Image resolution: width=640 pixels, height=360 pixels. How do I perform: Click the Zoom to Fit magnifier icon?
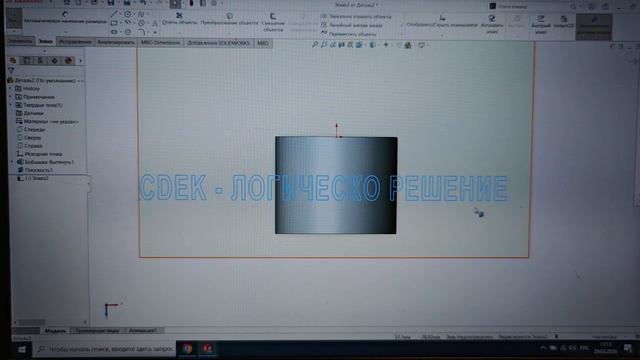pos(315,44)
